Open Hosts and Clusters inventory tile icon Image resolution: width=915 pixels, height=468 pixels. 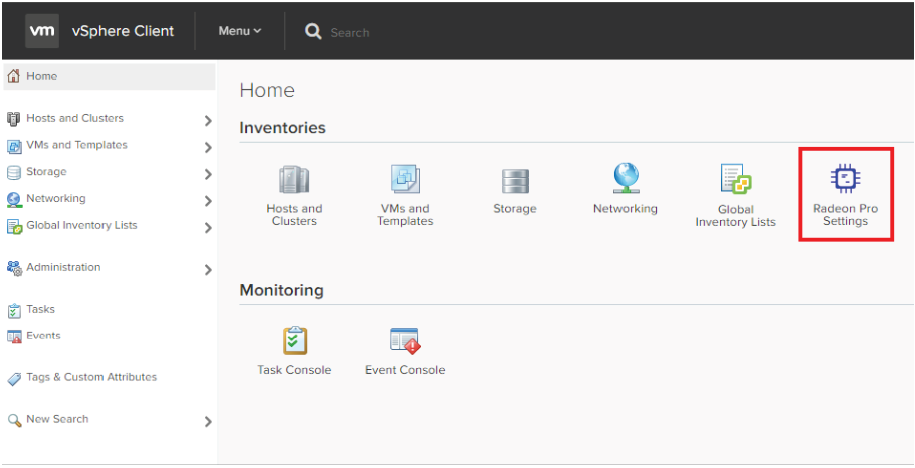pos(294,179)
